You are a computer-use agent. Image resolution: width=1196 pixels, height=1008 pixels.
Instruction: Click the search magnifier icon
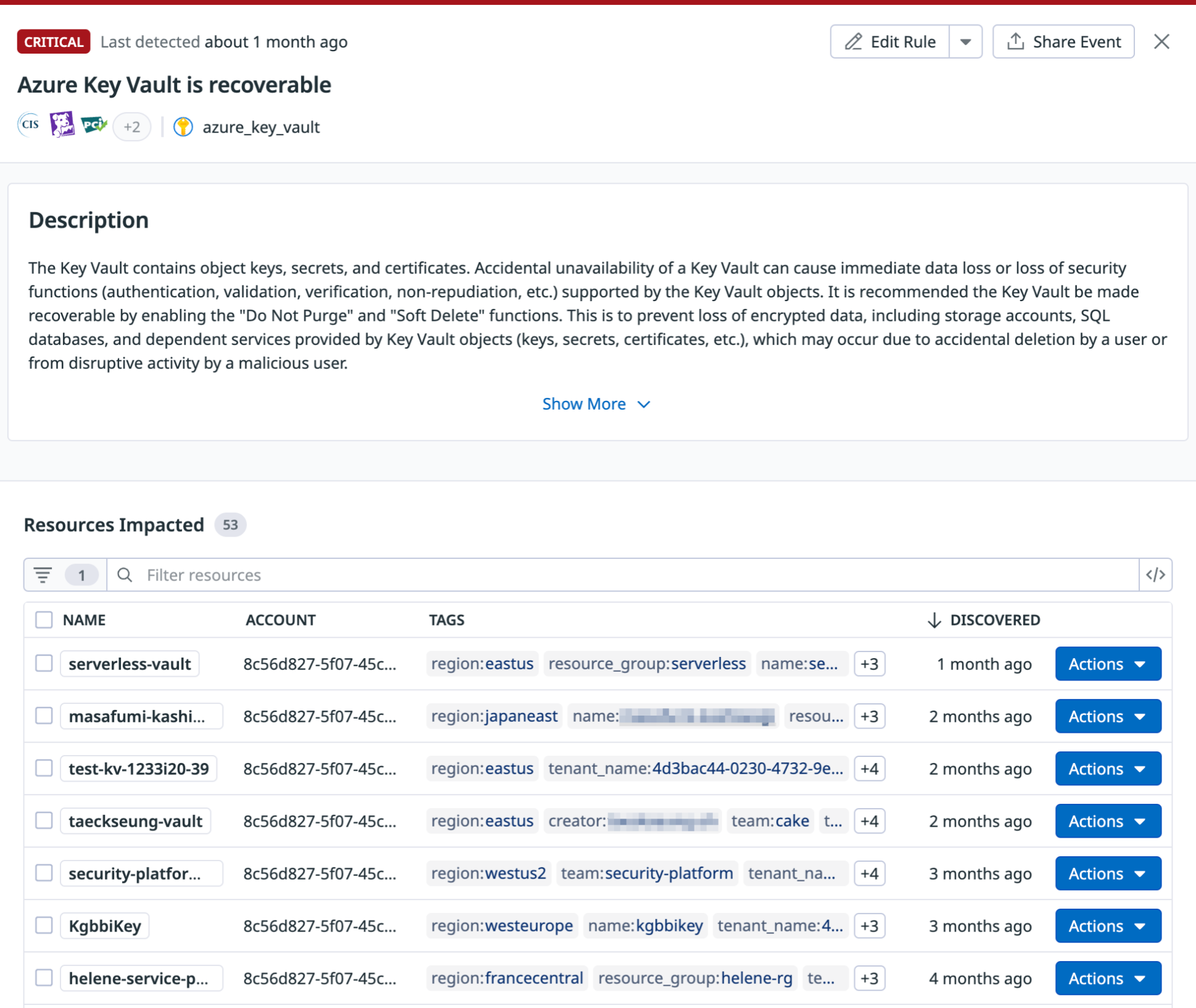[x=125, y=575]
